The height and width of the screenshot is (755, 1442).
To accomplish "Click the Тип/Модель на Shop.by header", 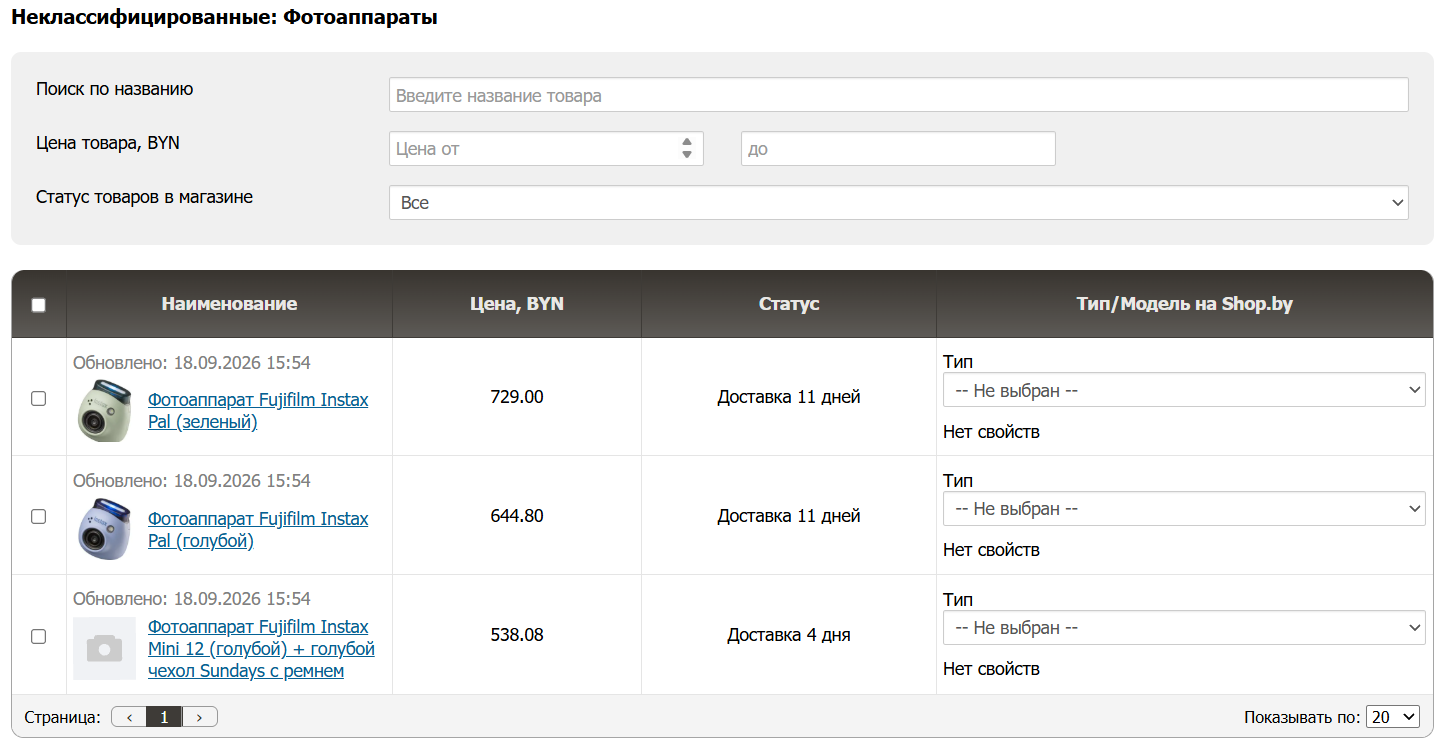I will coord(1185,304).
